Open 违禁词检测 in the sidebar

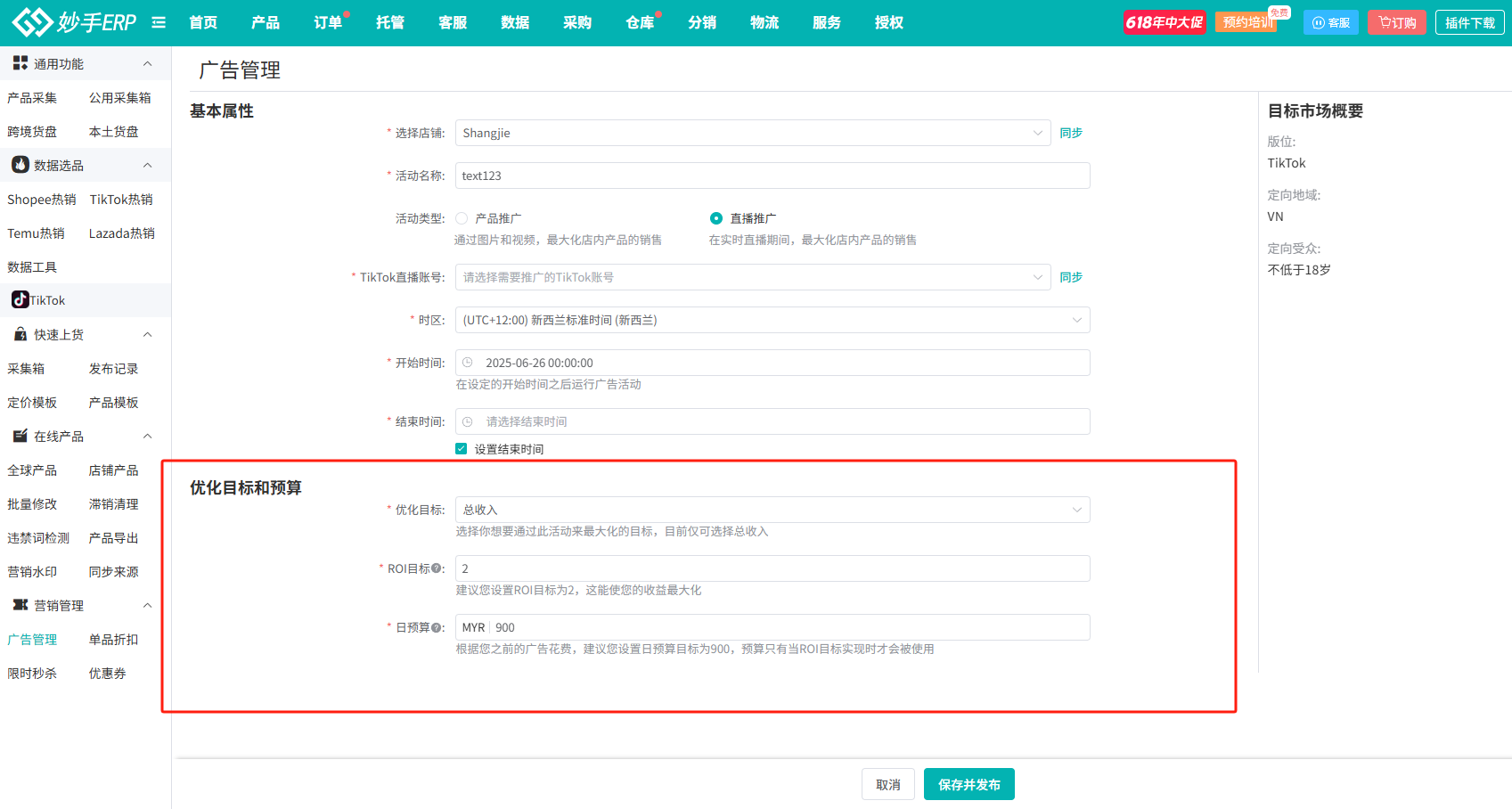point(38,538)
